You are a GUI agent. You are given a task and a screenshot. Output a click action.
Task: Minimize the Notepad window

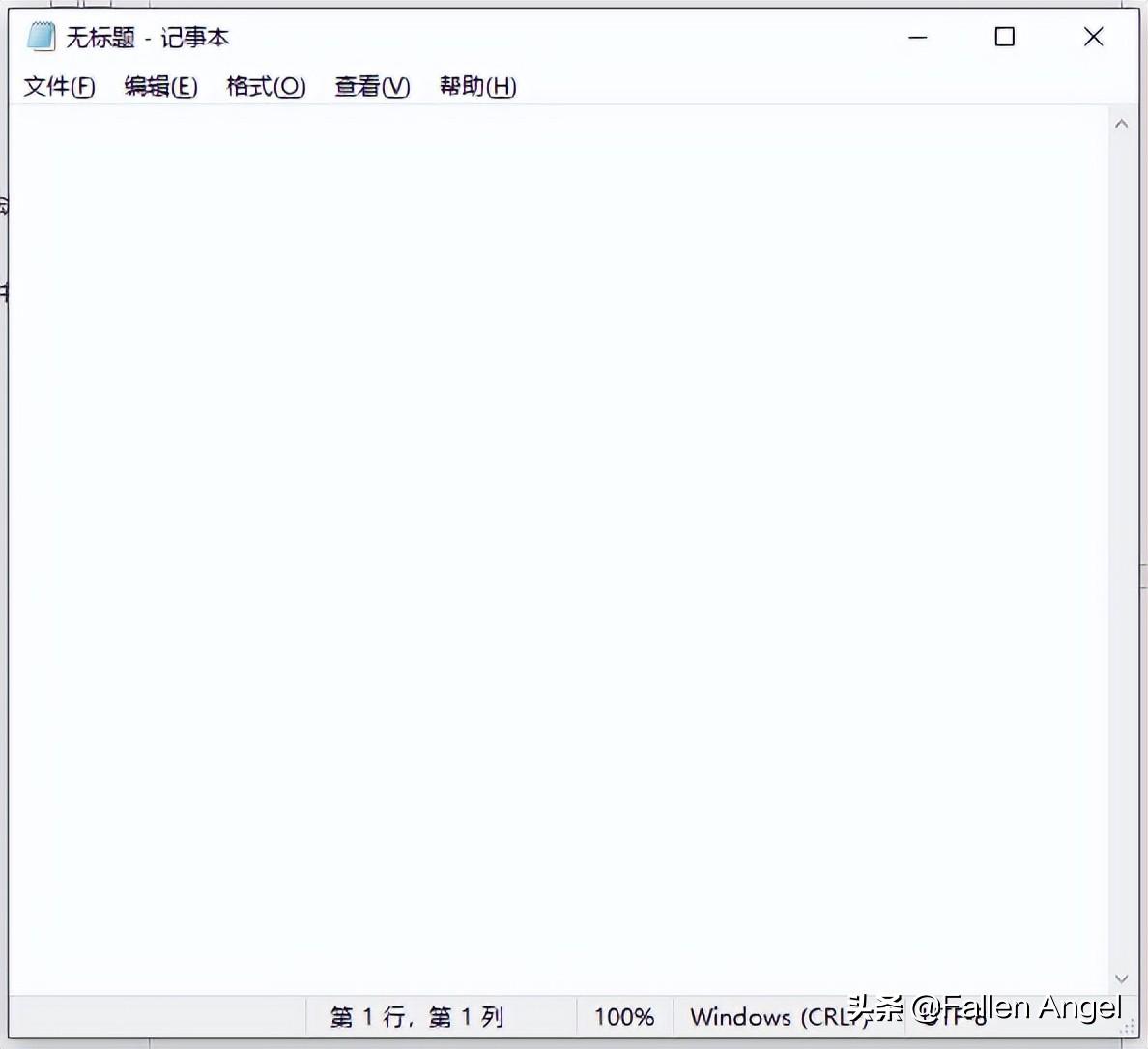pos(916,37)
